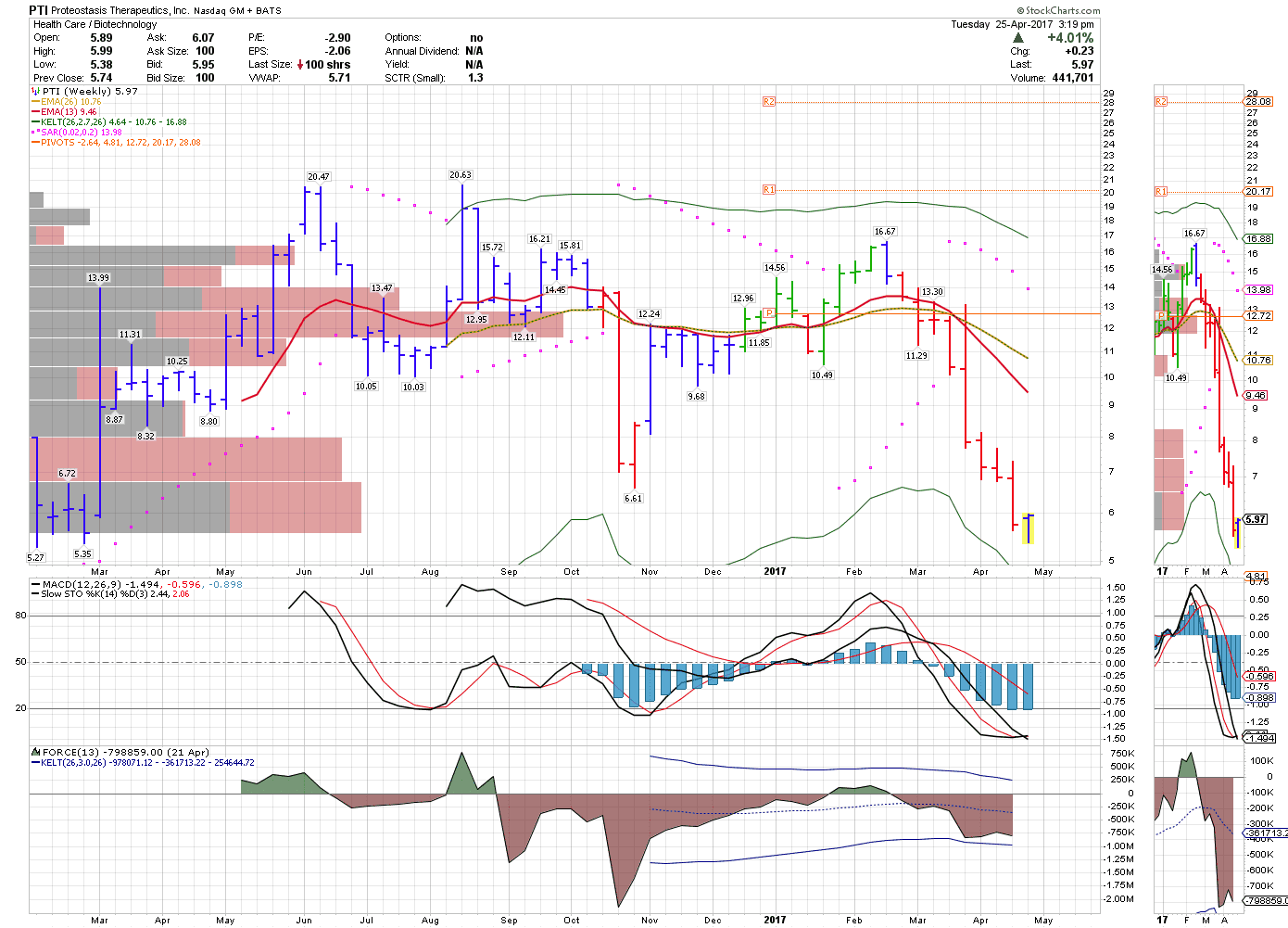Click the Bid price 5.95

pos(203,65)
